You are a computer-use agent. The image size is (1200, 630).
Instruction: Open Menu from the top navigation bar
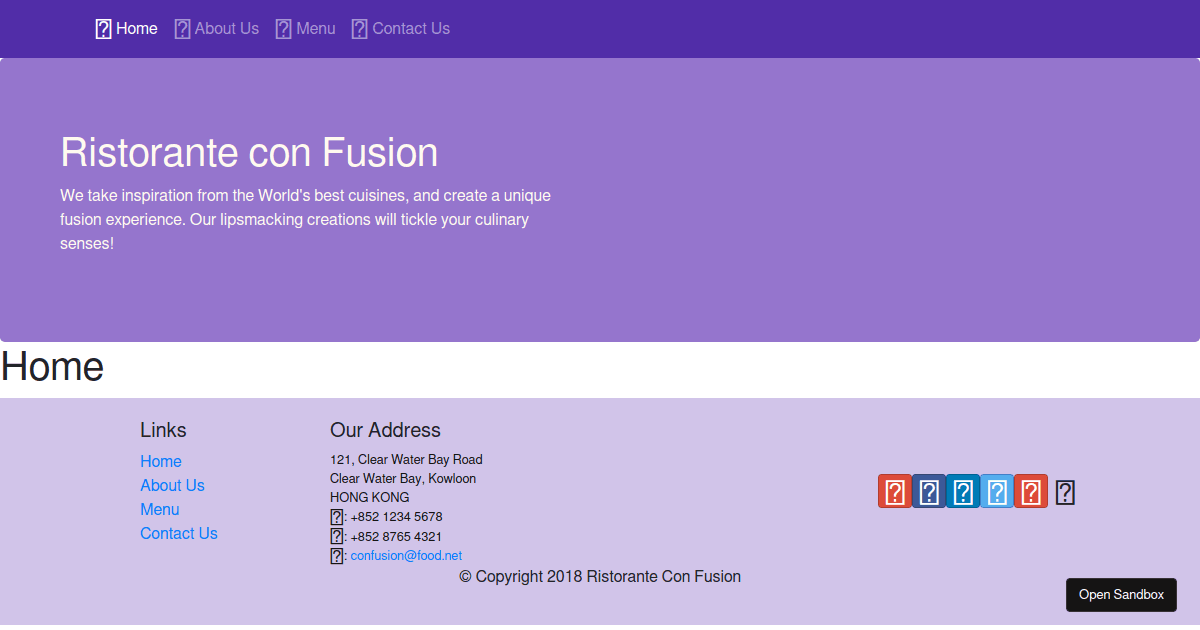[314, 28]
